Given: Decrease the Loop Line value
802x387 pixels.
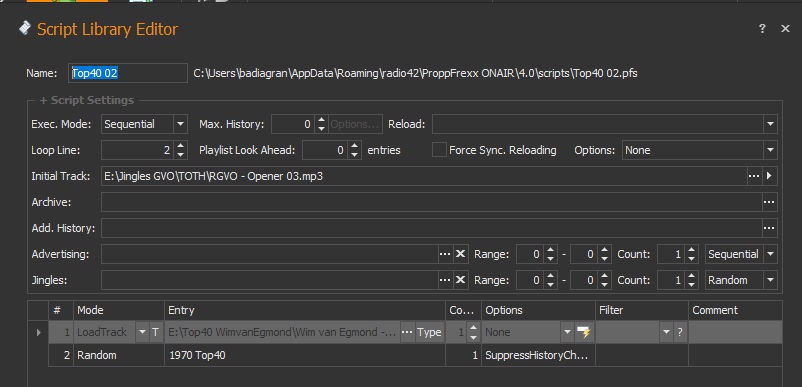Looking at the screenshot, I should 181,154.
